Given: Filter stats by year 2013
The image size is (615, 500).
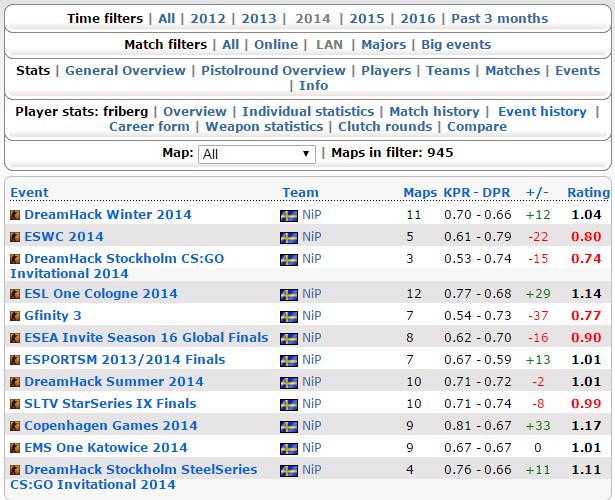Looking at the screenshot, I should pyautogui.click(x=259, y=18).
